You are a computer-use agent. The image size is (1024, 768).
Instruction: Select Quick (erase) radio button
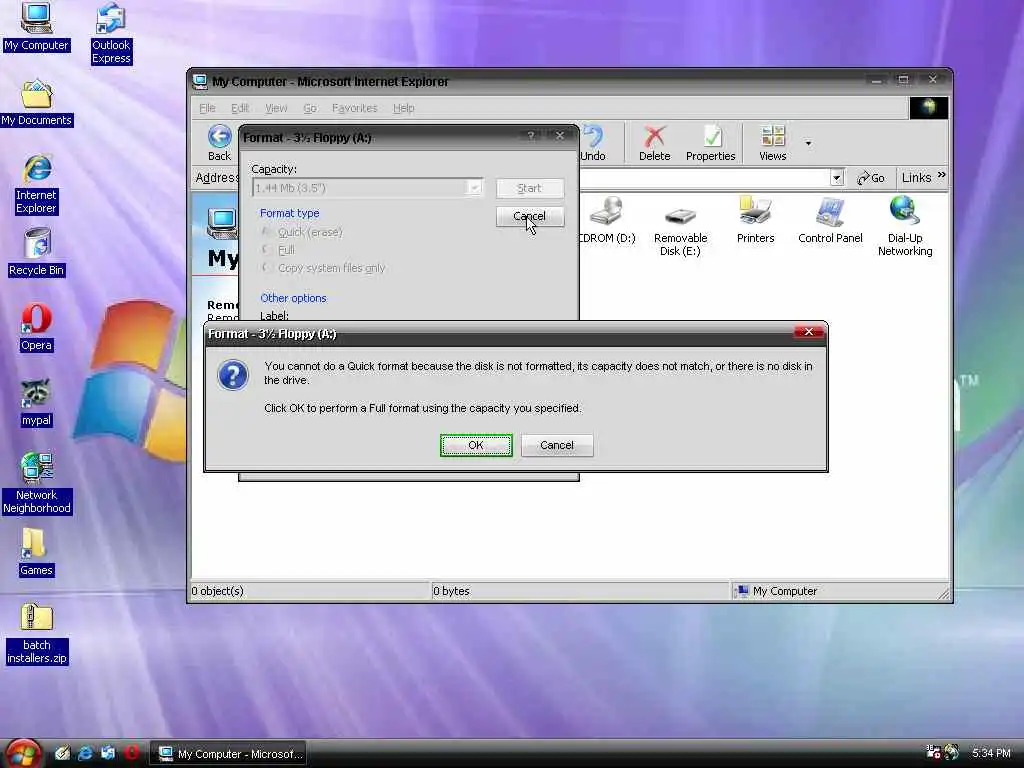(266, 232)
